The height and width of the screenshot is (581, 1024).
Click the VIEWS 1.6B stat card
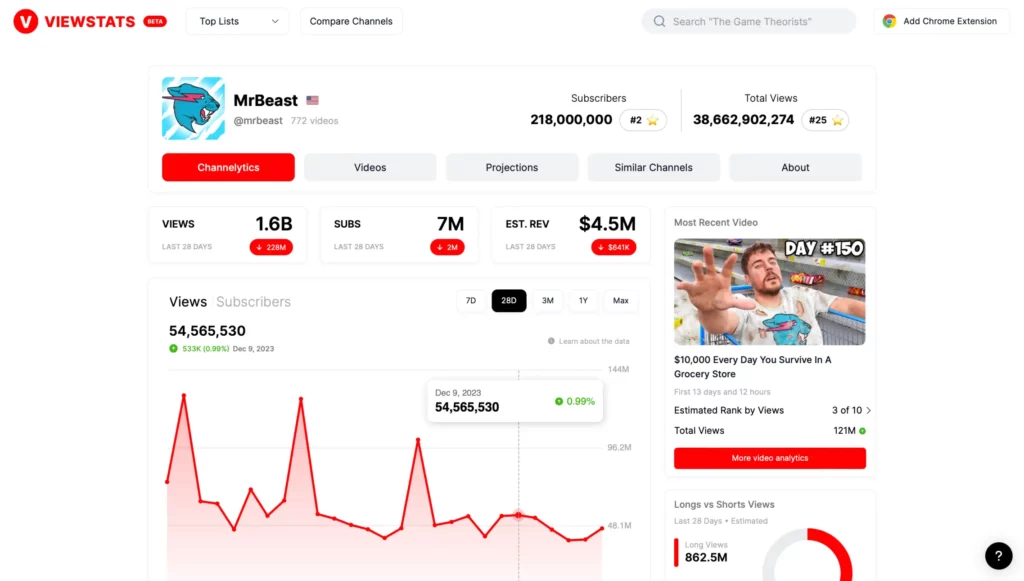click(x=228, y=235)
